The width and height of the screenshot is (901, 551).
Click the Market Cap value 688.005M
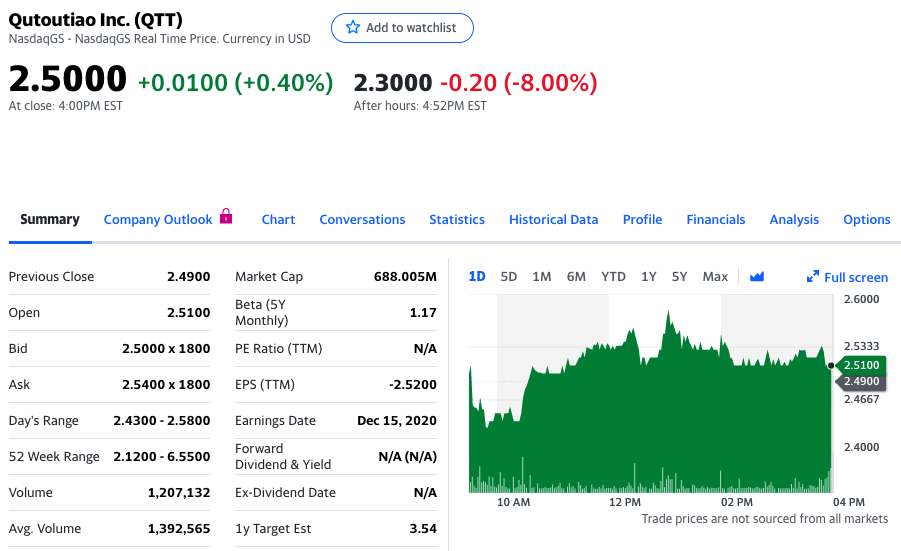point(405,276)
